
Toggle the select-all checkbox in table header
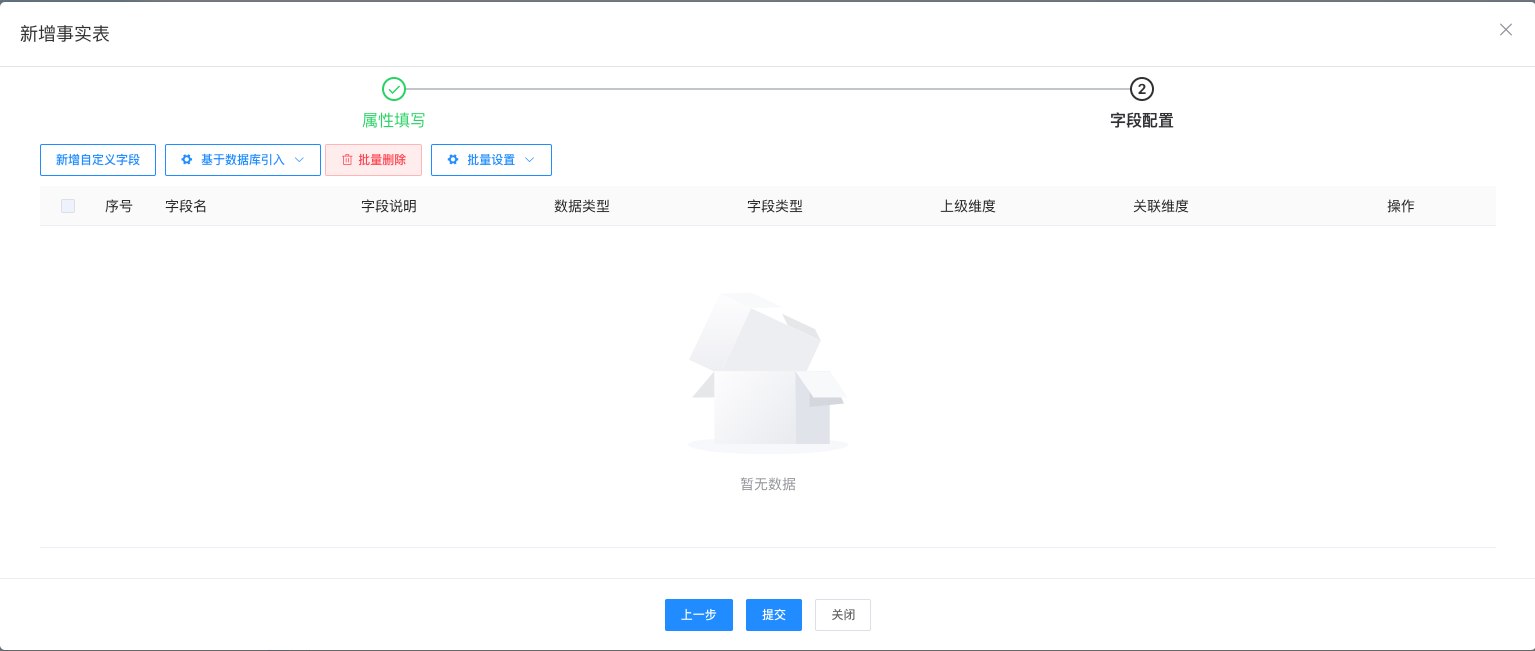[68, 206]
